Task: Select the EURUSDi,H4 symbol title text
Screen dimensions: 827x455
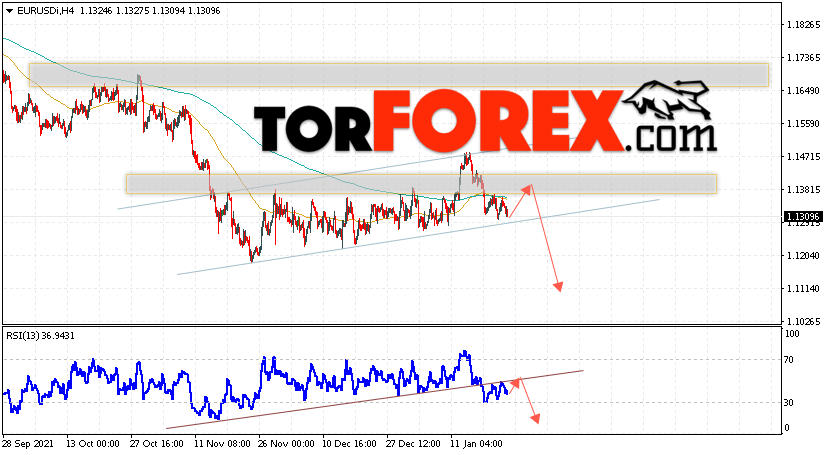Action: (46, 11)
